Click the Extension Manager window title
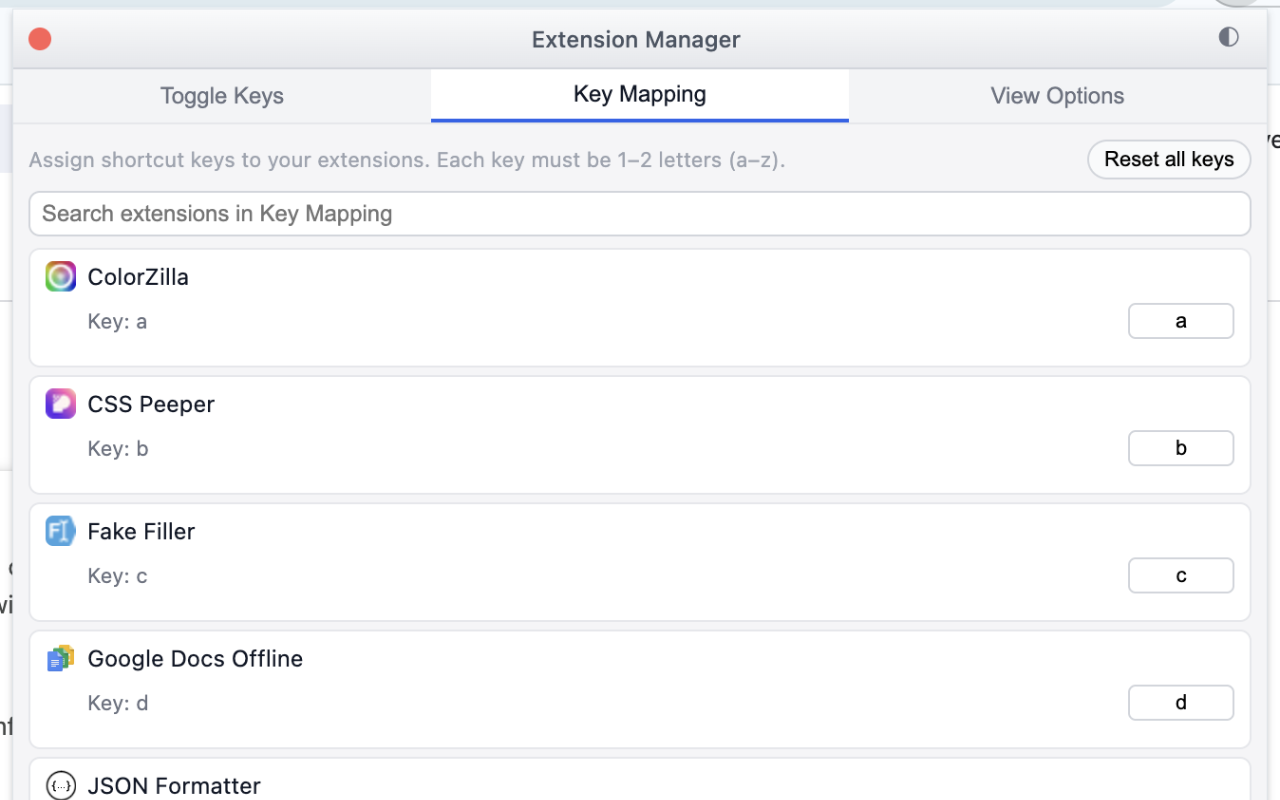This screenshot has height=800, width=1280. pos(636,40)
